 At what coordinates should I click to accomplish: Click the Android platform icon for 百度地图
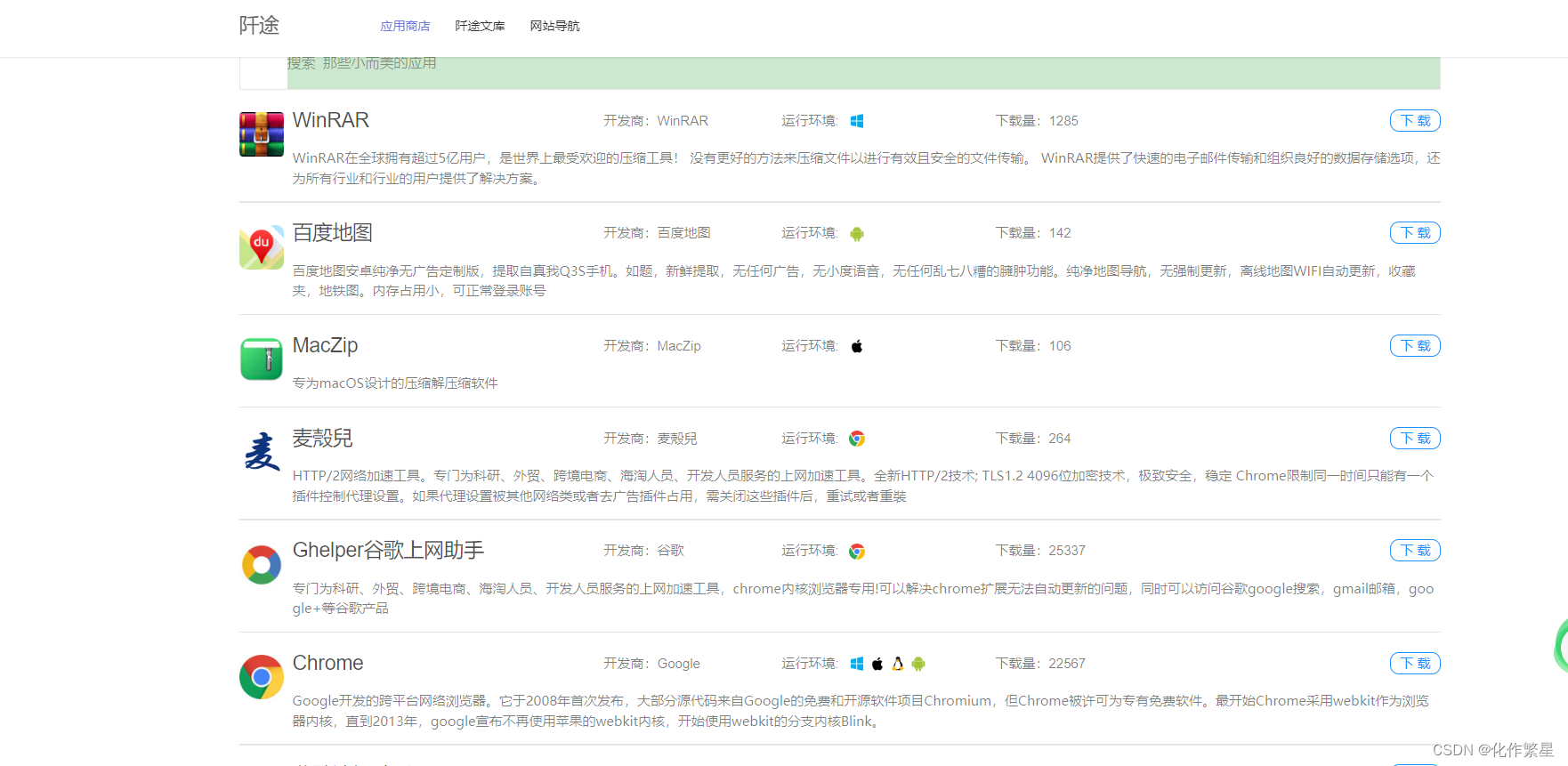(x=857, y=234)
